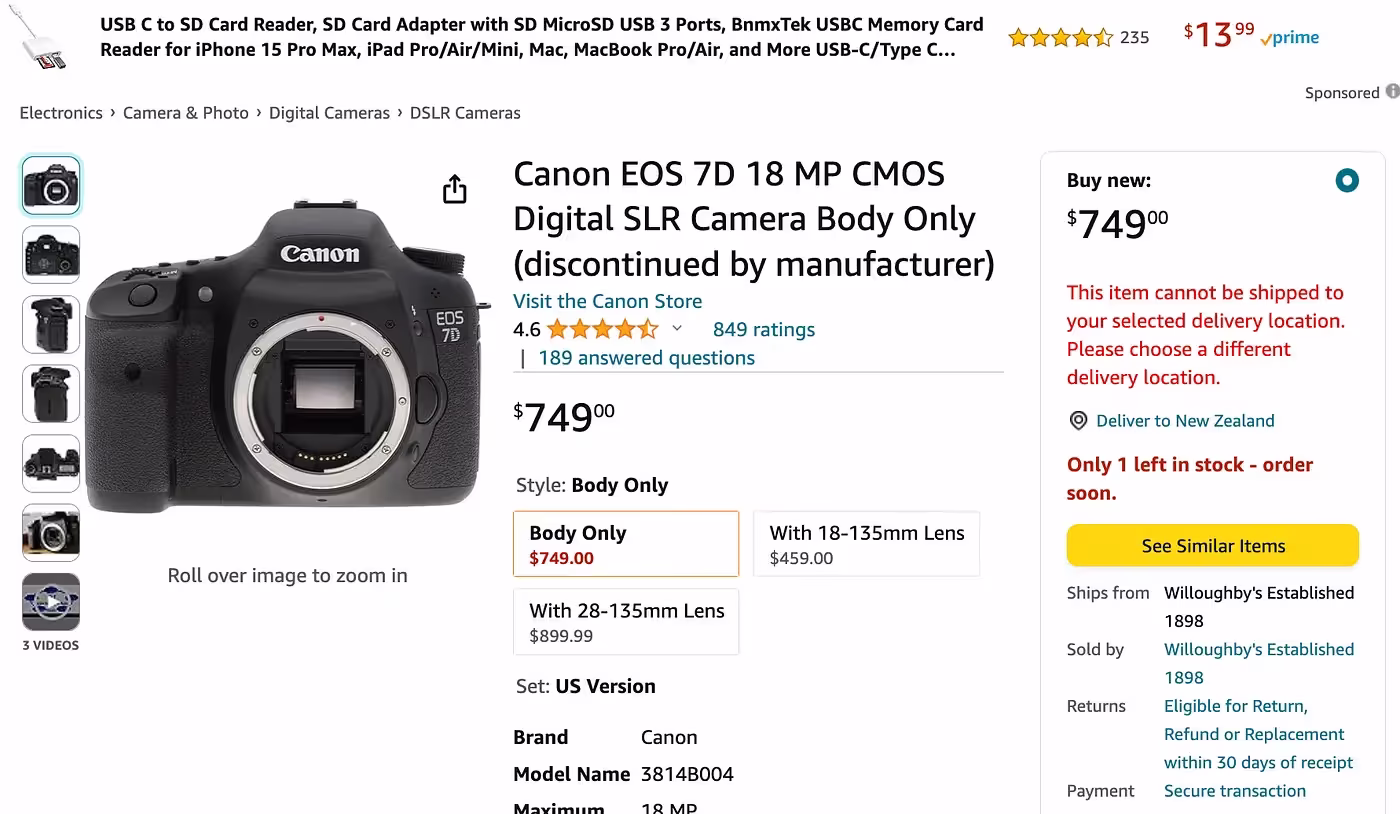1400x814 pixels.
Task: Click the See Similar Items button
Action: tap(1212, 546)
